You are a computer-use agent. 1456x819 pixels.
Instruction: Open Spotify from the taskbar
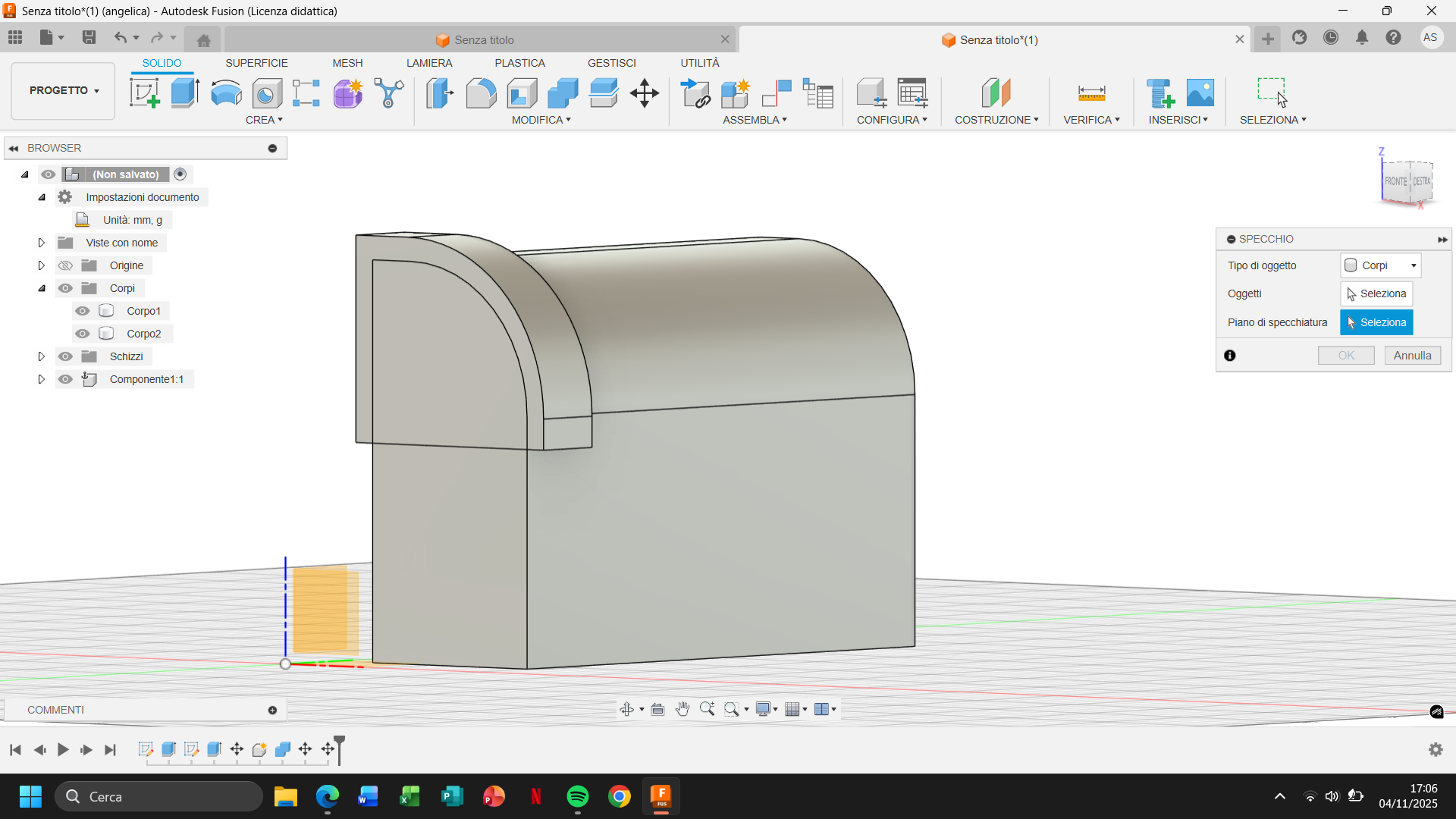coord(578,797)
